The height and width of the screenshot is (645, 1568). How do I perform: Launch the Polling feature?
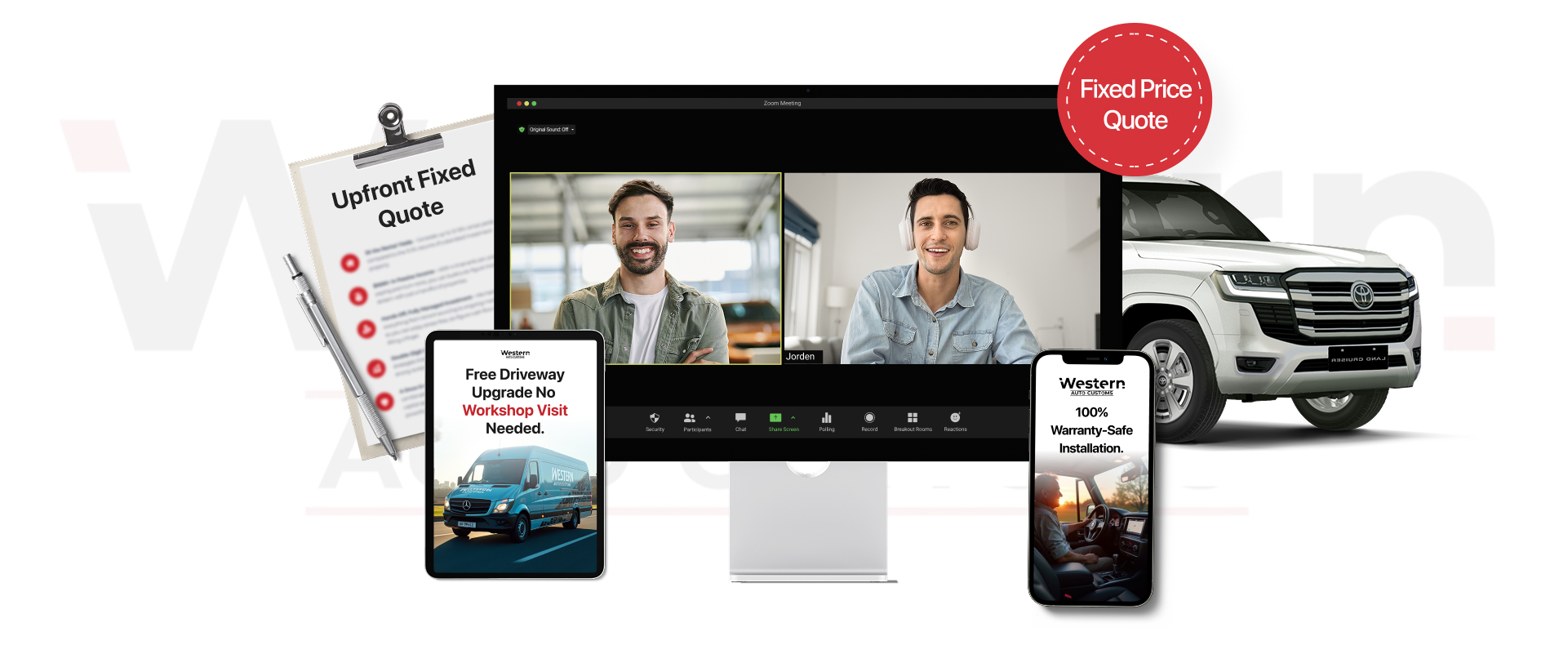click(x=827, y=420)
